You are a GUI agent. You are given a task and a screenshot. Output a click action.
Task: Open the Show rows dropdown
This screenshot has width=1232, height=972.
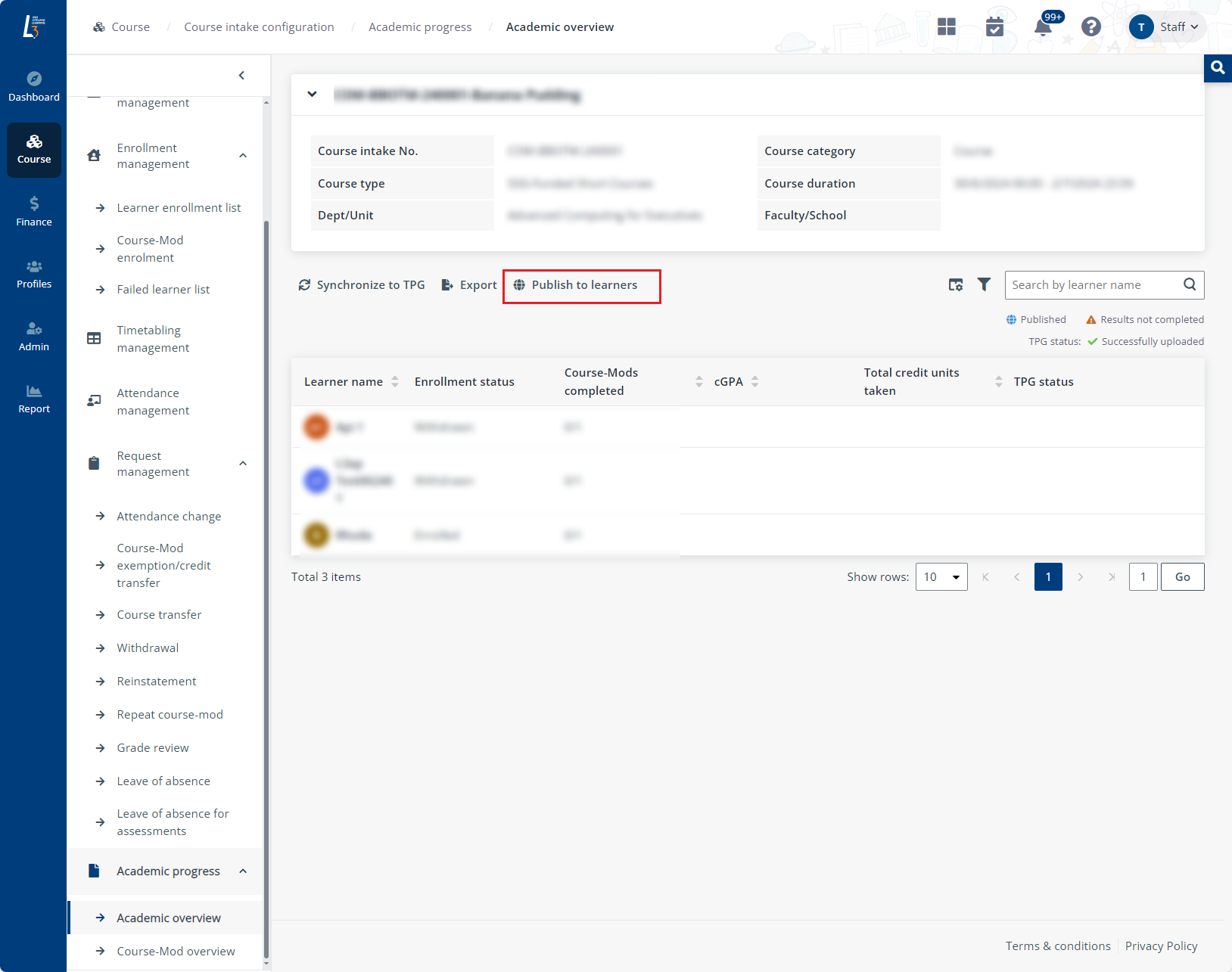[x=941, y=577]
